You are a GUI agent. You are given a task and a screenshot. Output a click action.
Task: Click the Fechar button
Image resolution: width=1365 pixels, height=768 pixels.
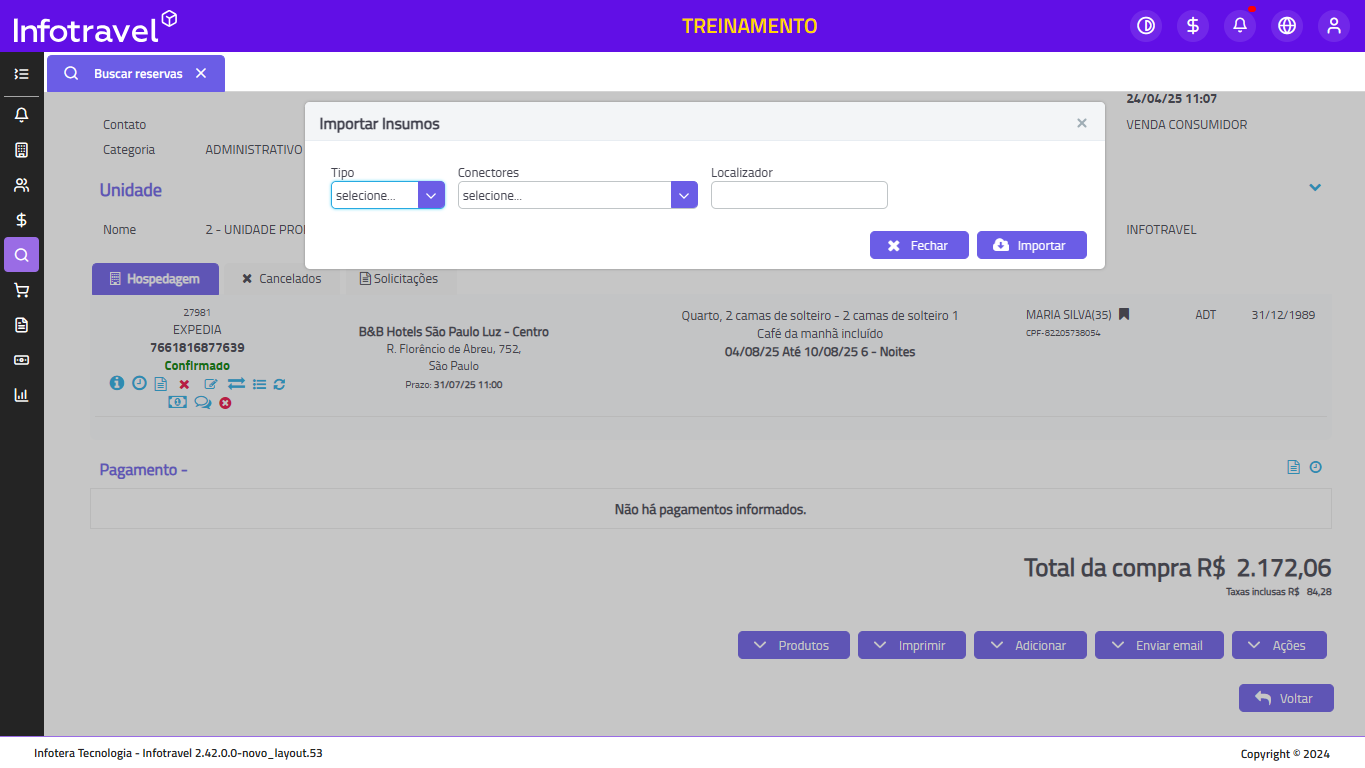pos(919,246)
